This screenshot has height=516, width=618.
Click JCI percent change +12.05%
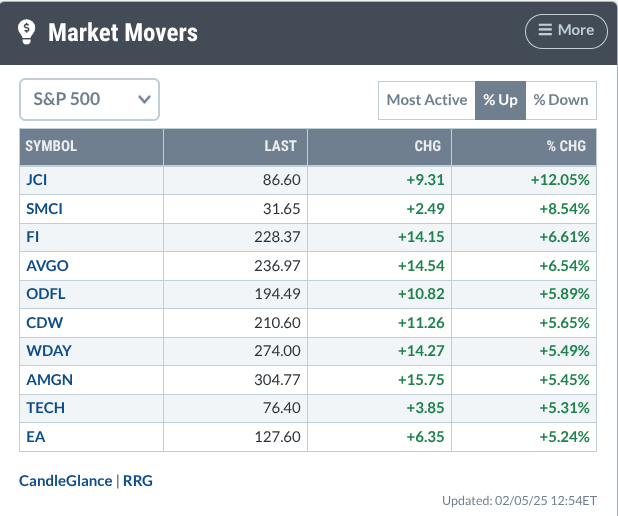click(x=560, y=180)
